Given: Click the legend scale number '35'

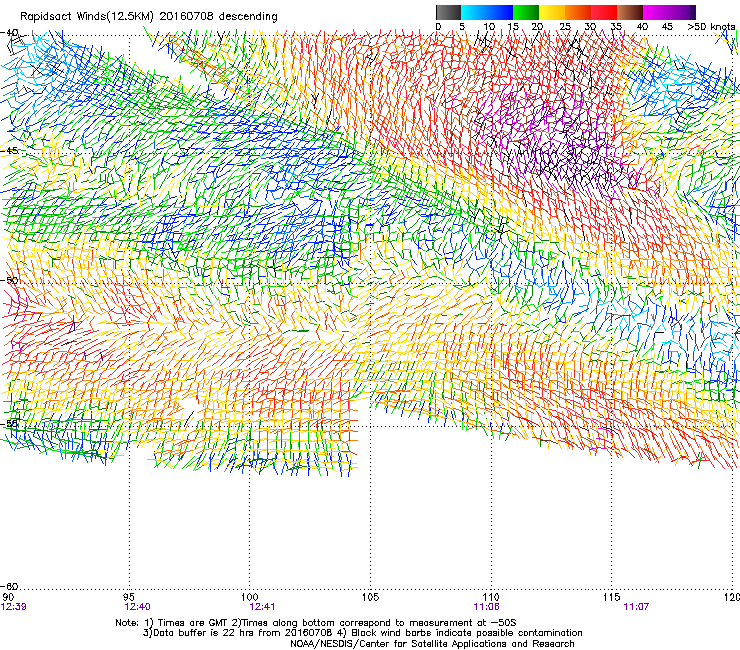Looking at the screenshot, I should [x=616, y=27].
